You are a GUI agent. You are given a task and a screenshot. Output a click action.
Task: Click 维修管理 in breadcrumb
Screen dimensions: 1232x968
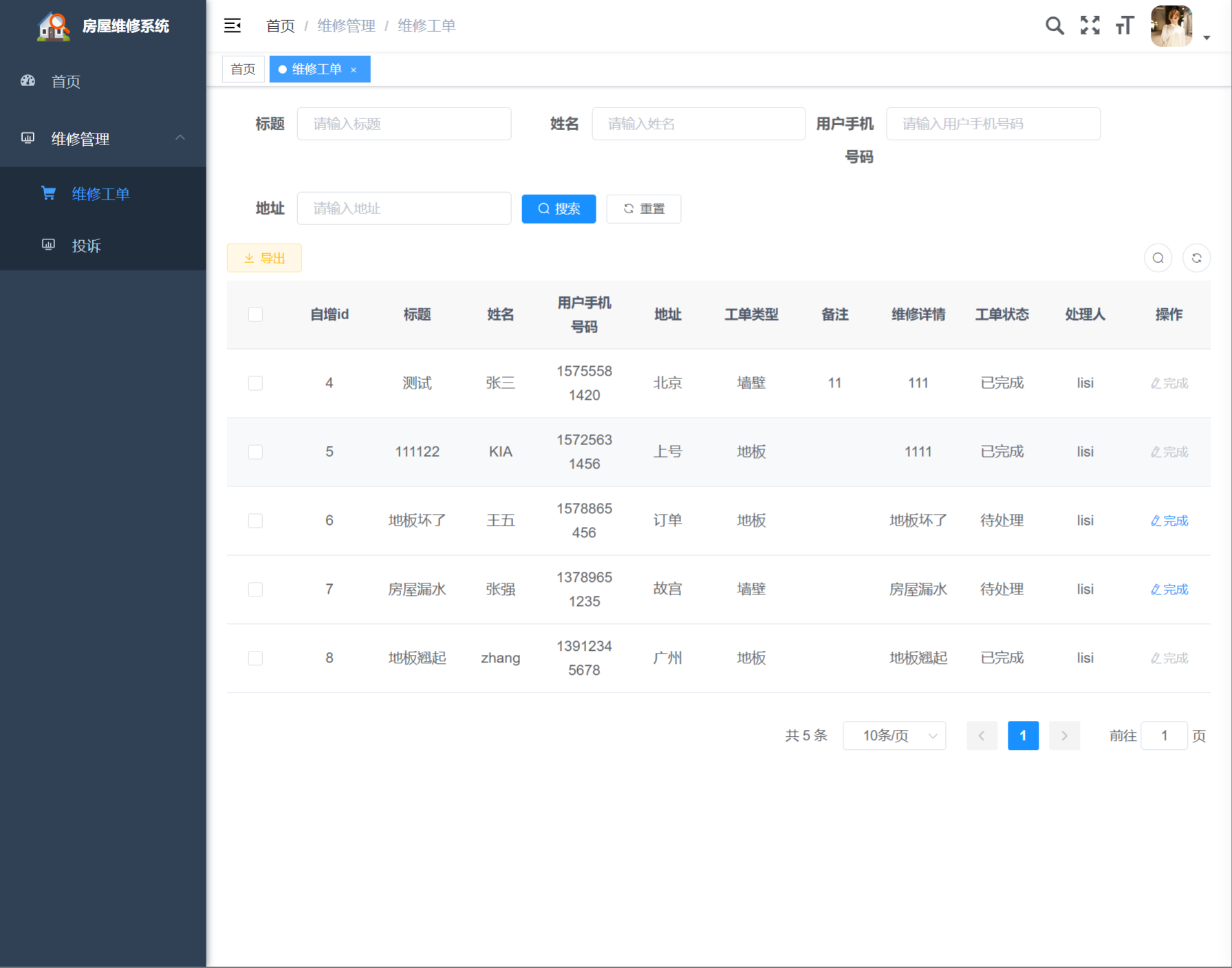click(x=346, y=26)
